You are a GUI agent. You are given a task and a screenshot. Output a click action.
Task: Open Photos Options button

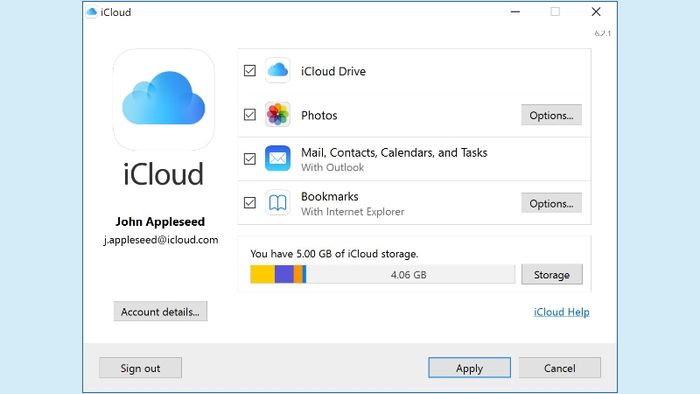pyautogui.click(x=551, y=115)
